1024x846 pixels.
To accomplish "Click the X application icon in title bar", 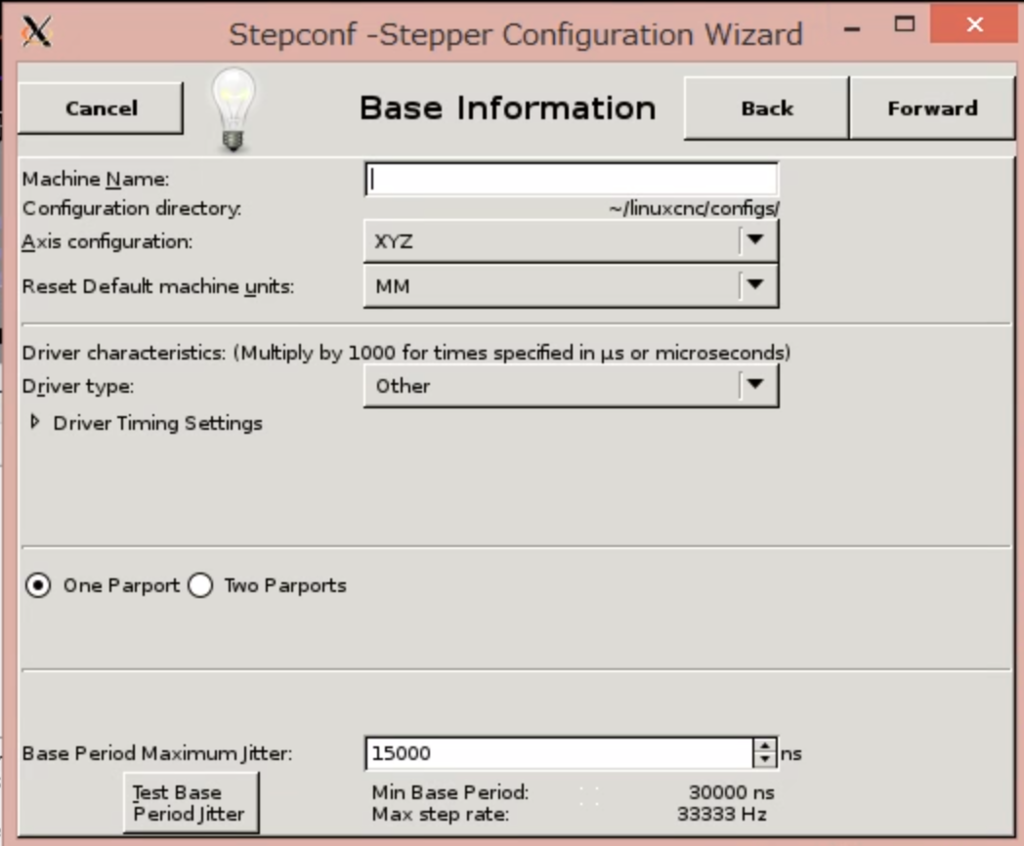I will pos(37,31).
